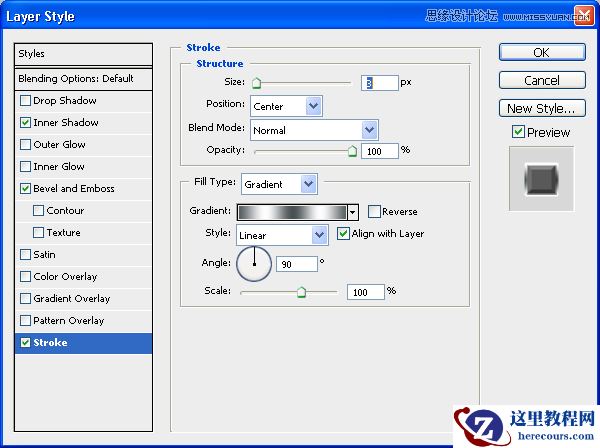This screenshot has height=448, width=600.
Task: Click the Opacity slider handle
Action: pos(352,151)
